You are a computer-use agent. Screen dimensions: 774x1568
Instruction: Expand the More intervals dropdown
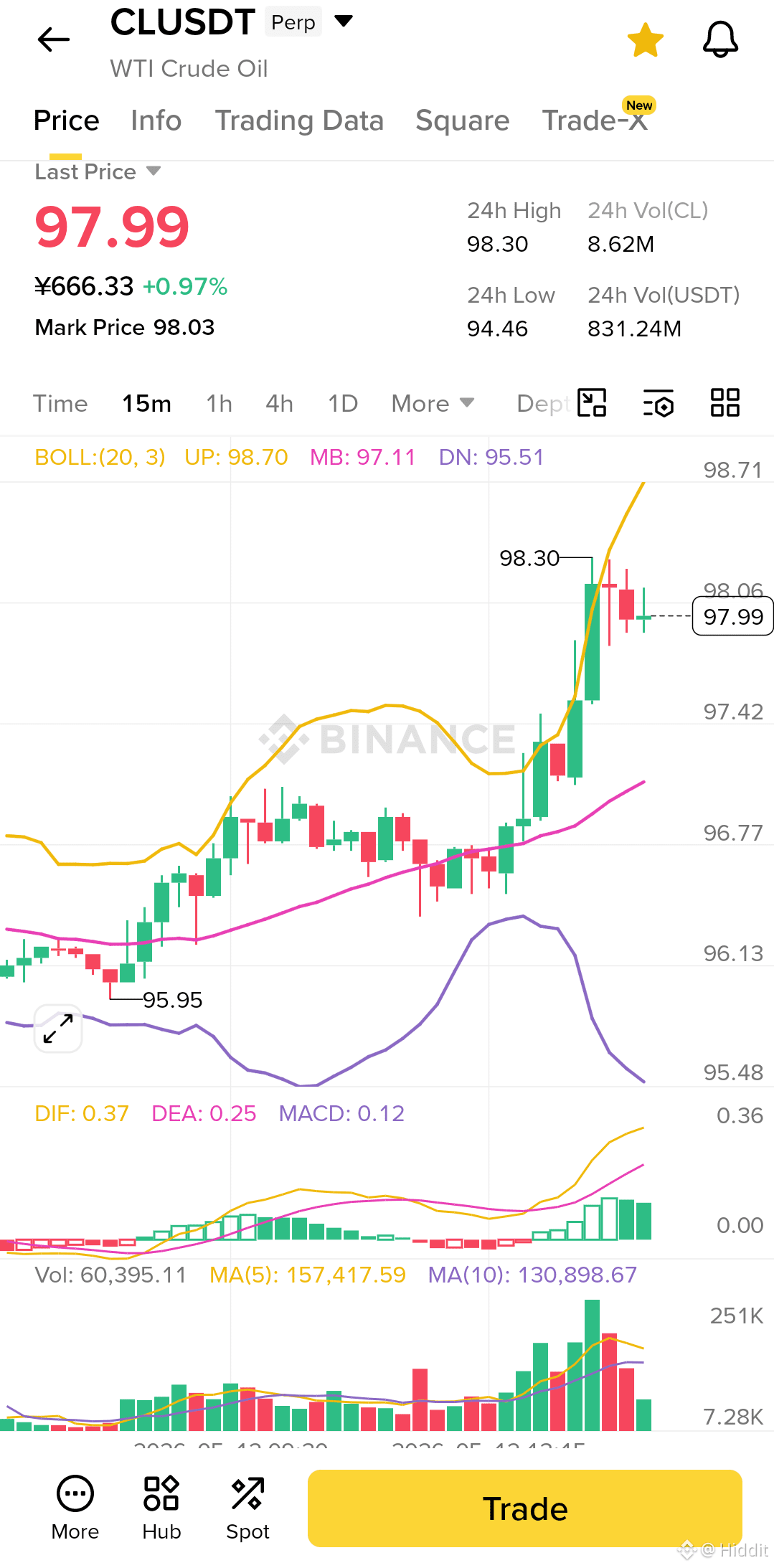(433, 404)
